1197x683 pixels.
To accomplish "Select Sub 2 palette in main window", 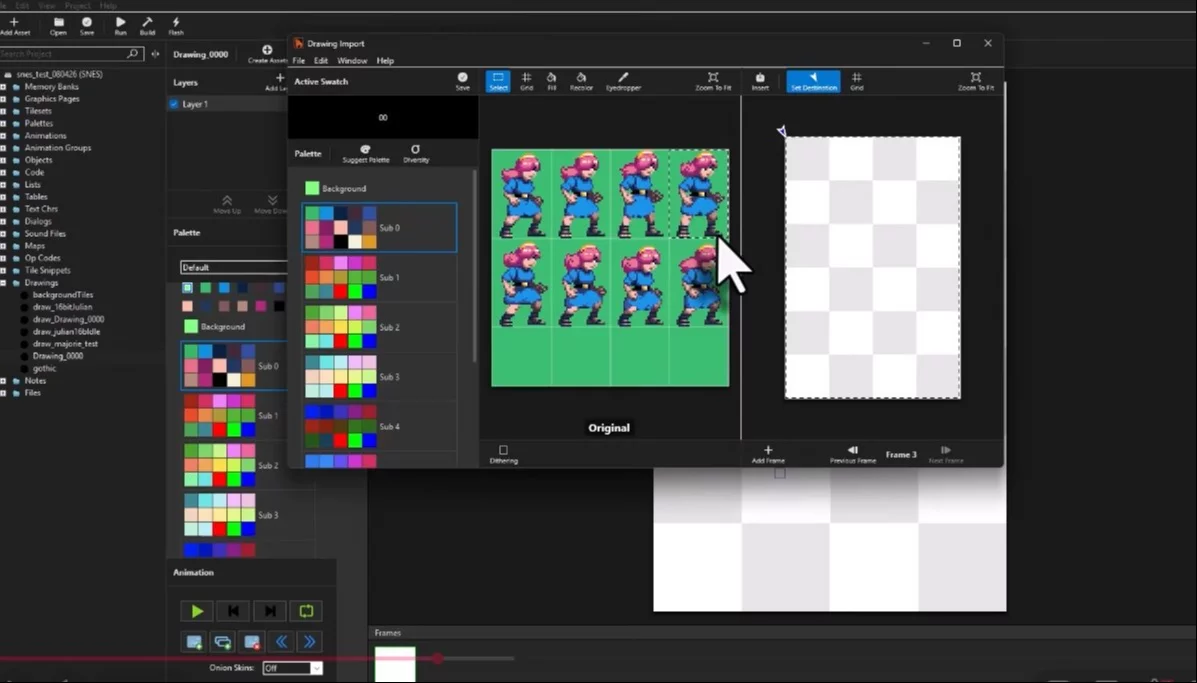I will [232, 466].
